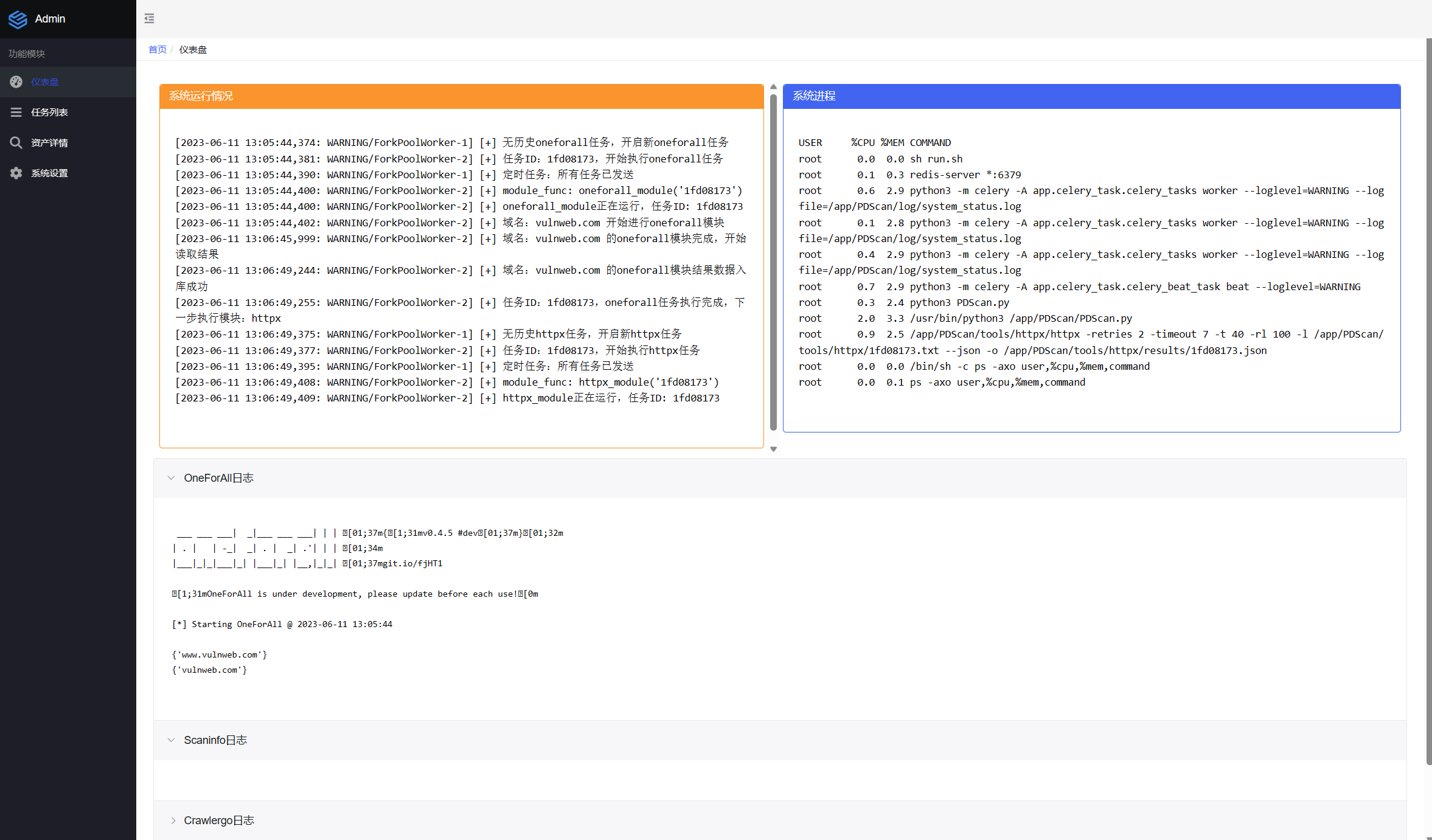Click the USER %CPU %MEM COMMAND header row
The image size is (1432, 840).
(x=875, y=142)
